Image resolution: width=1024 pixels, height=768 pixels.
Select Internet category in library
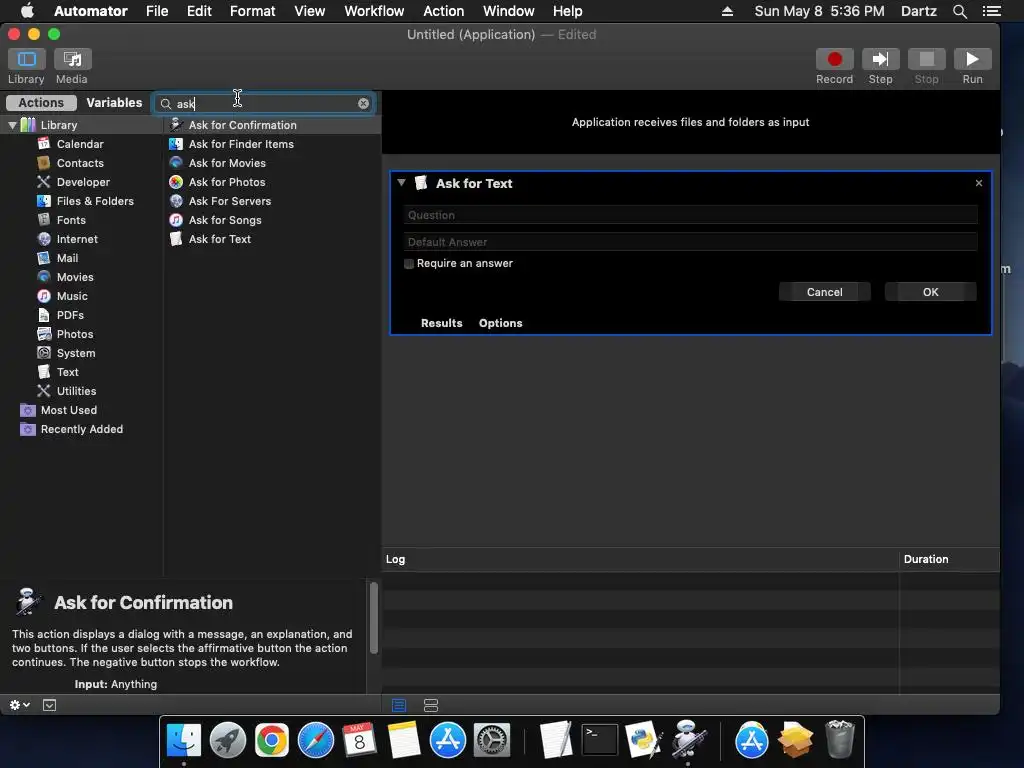point(76,239)
